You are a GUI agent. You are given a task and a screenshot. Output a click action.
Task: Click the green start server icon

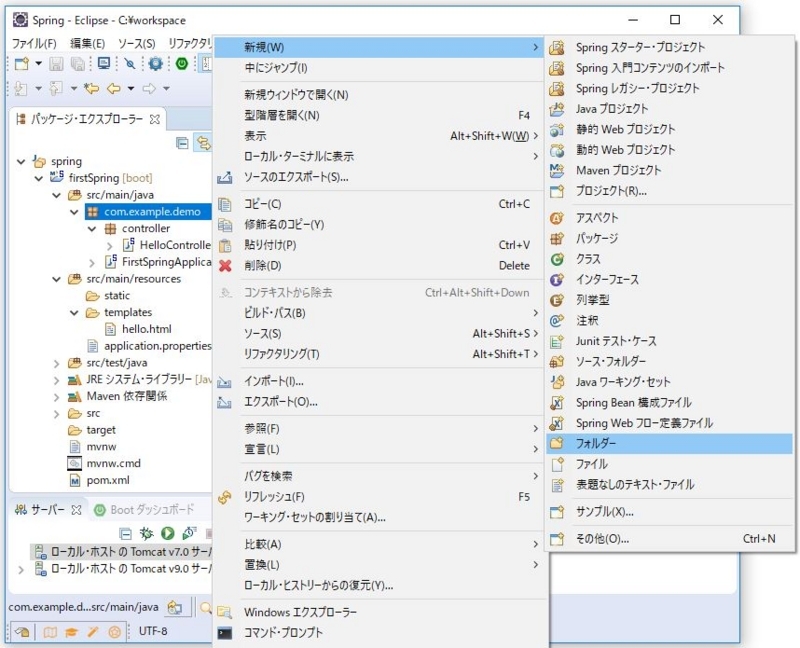coord(167,533)
